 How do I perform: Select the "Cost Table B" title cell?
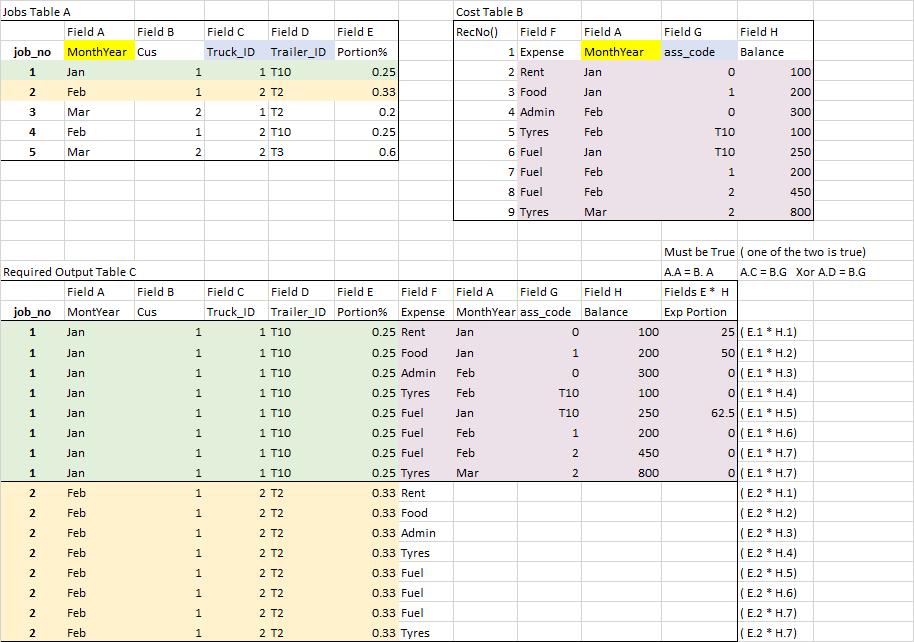pyautogui.click(x=489, y=11)
